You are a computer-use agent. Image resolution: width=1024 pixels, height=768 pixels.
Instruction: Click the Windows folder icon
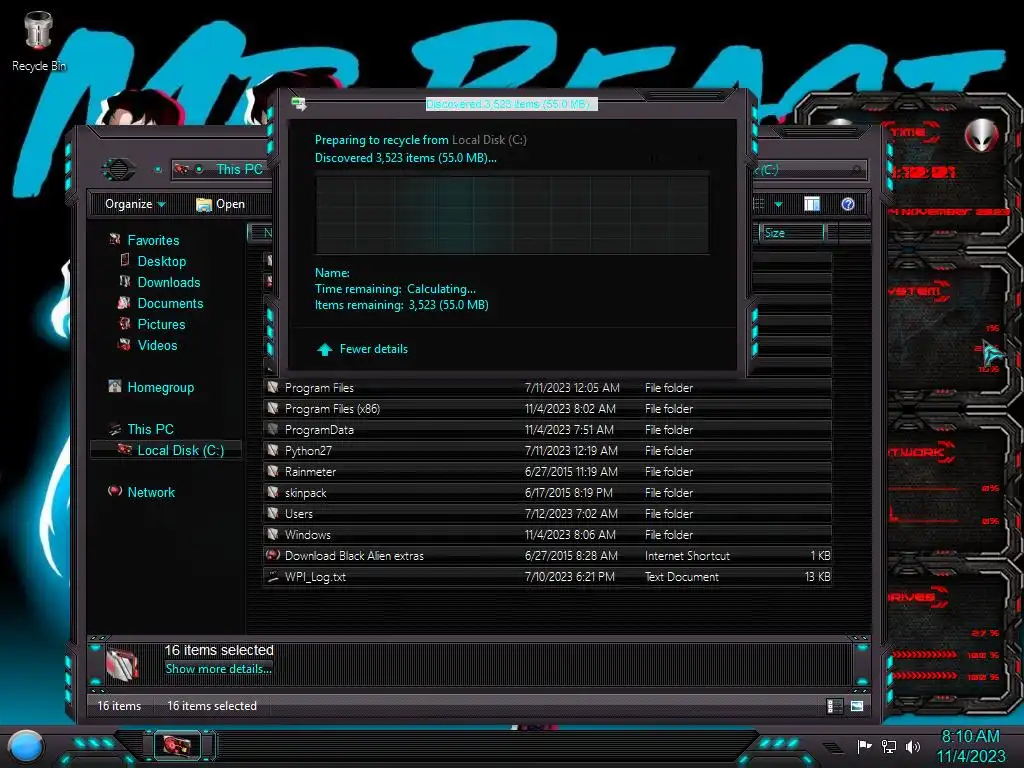click(x=272, y=534)
